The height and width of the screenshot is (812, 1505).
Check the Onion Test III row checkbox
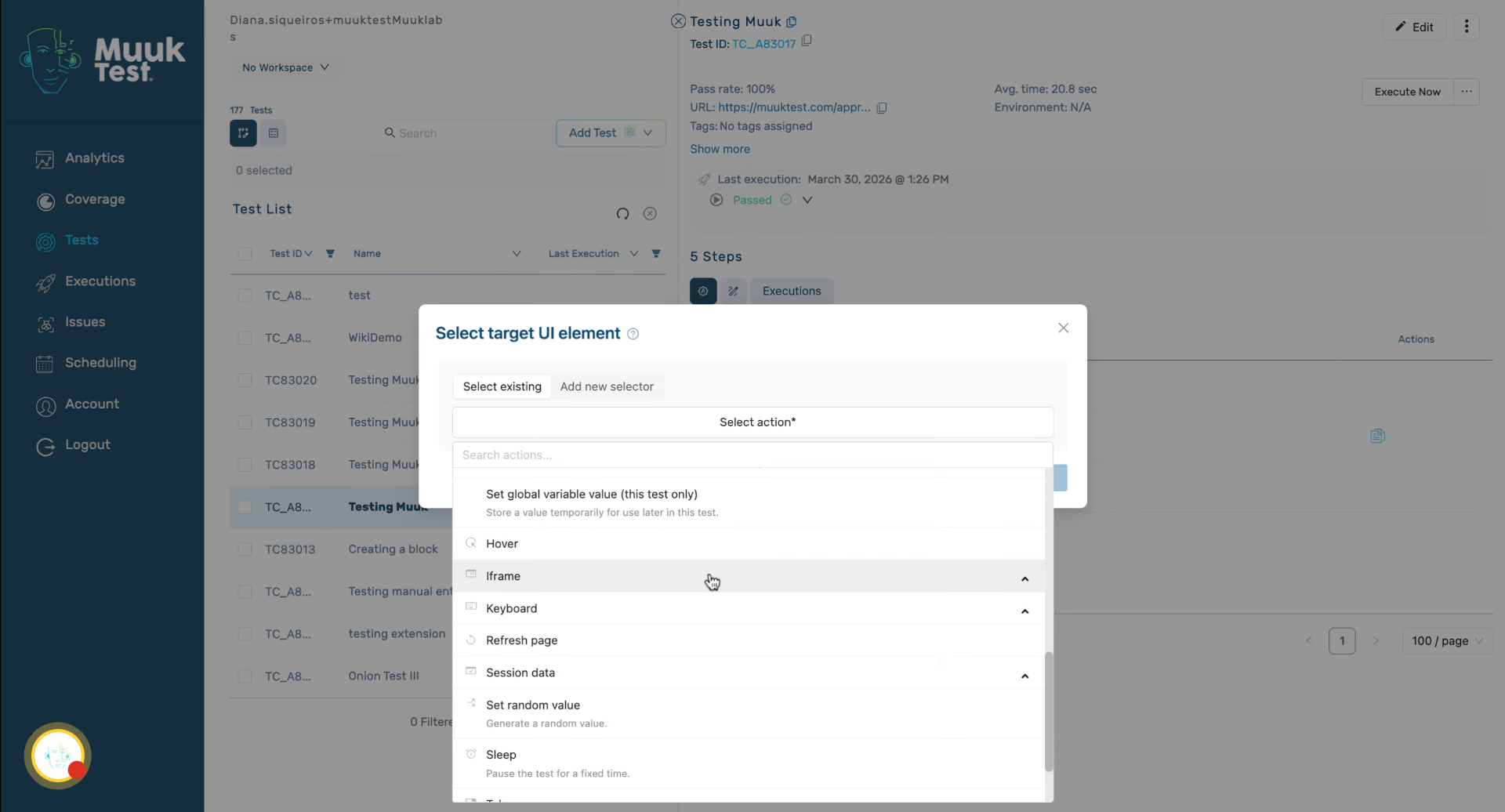pyautogui.click(x=245, y=676)
